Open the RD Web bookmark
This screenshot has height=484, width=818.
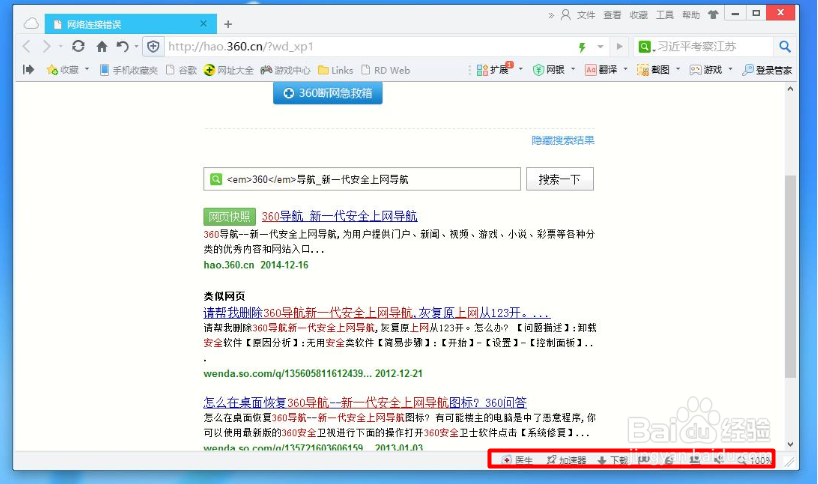[386, 70]
